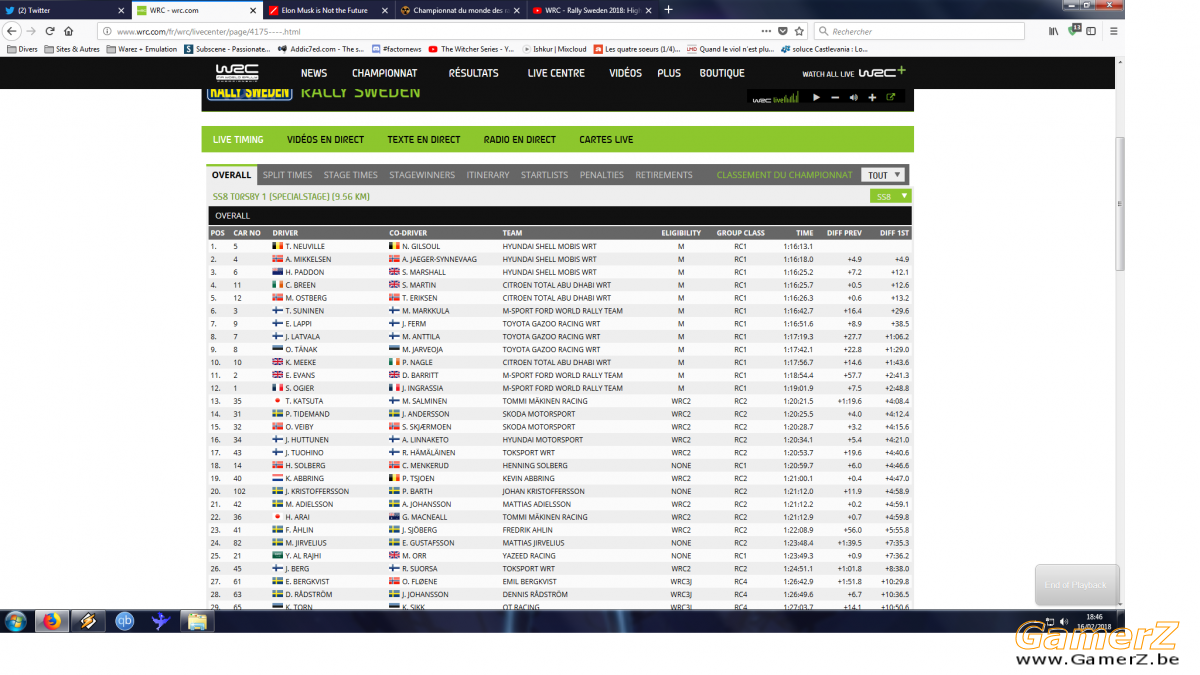Open the PLUS menu item

[669, 73]
